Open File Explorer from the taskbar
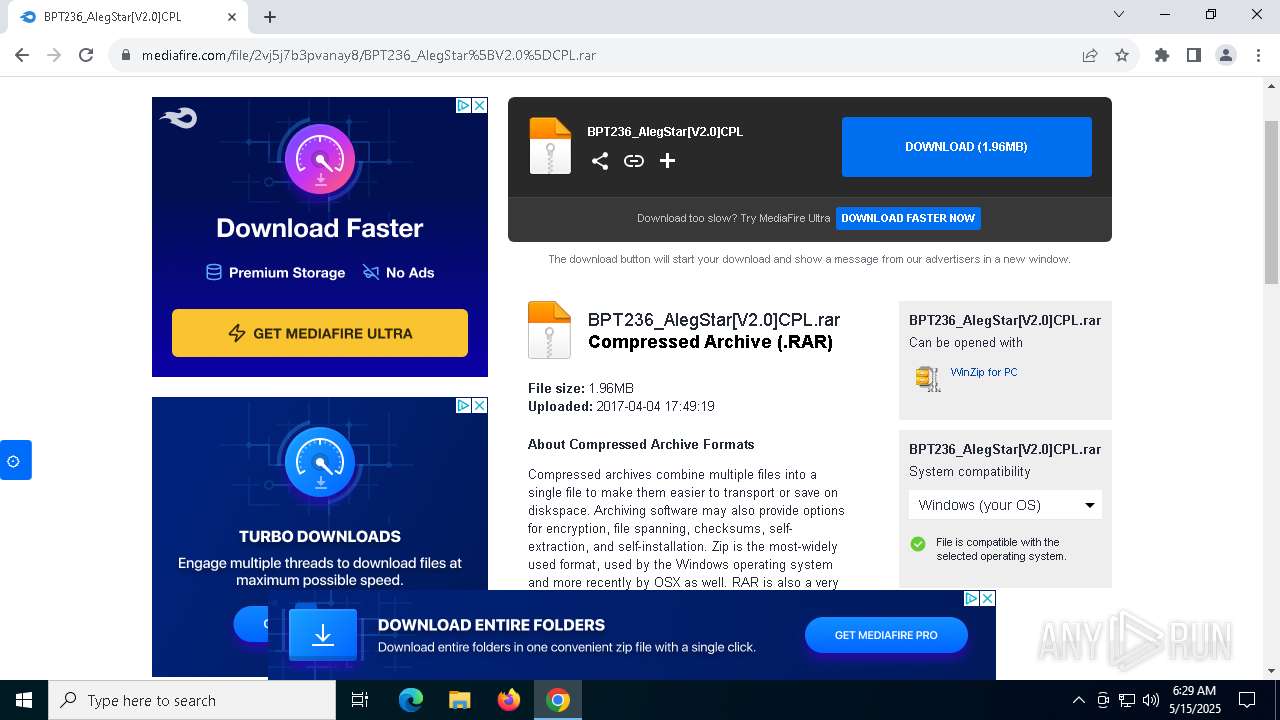This screenshot has width=1280, height=720. 459,700
